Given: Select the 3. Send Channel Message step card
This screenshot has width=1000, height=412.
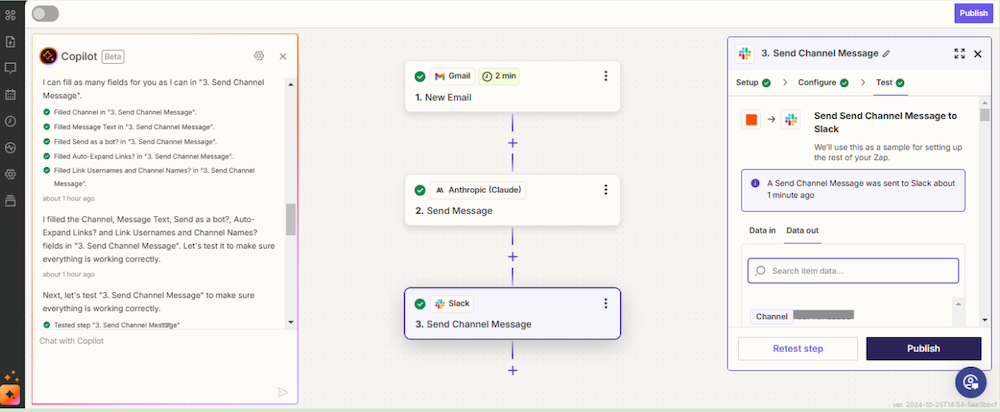Looking at the screenshot, I should tap(512, 314).
